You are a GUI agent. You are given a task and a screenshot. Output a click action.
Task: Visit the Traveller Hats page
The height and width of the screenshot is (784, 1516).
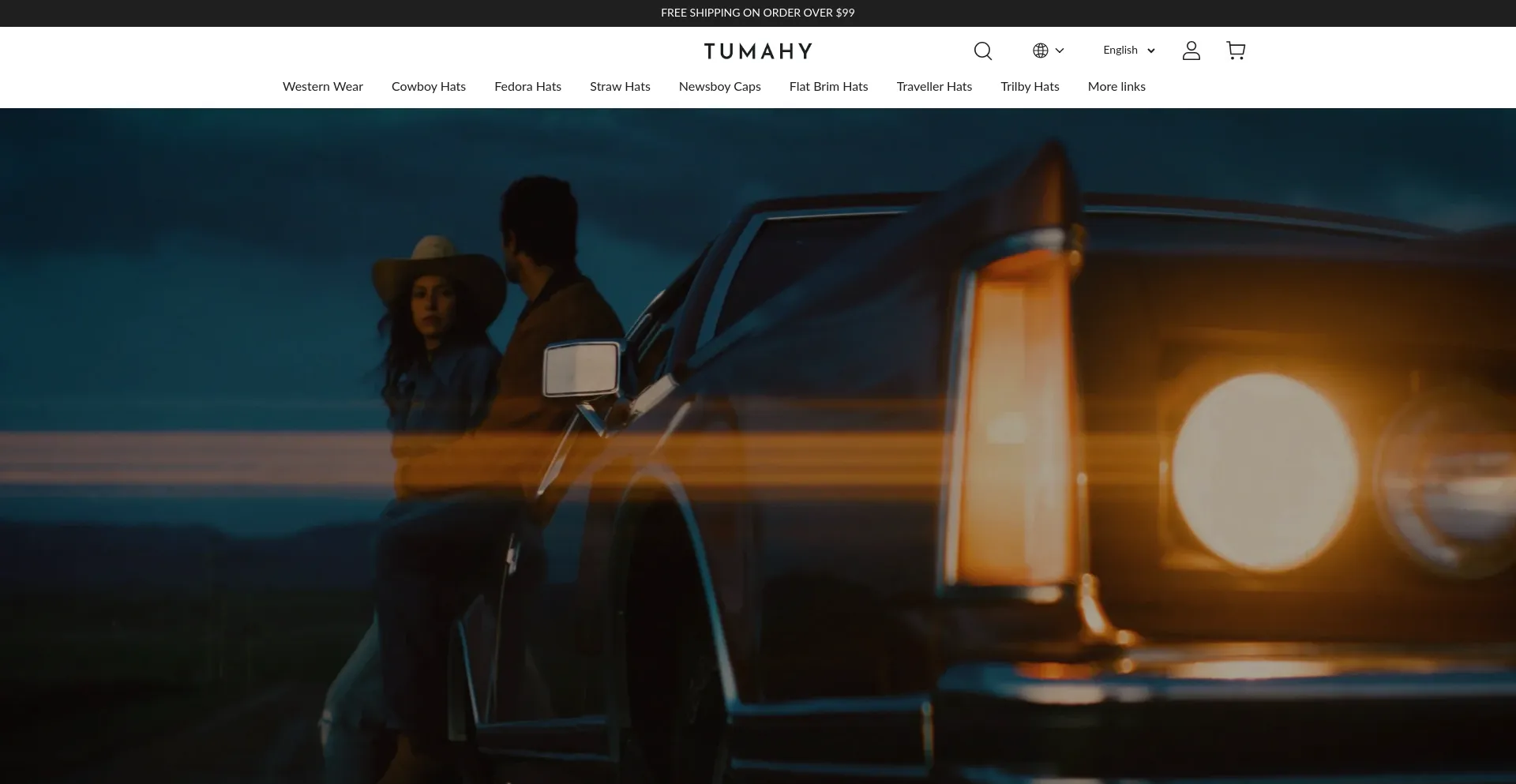coord(934,87)
